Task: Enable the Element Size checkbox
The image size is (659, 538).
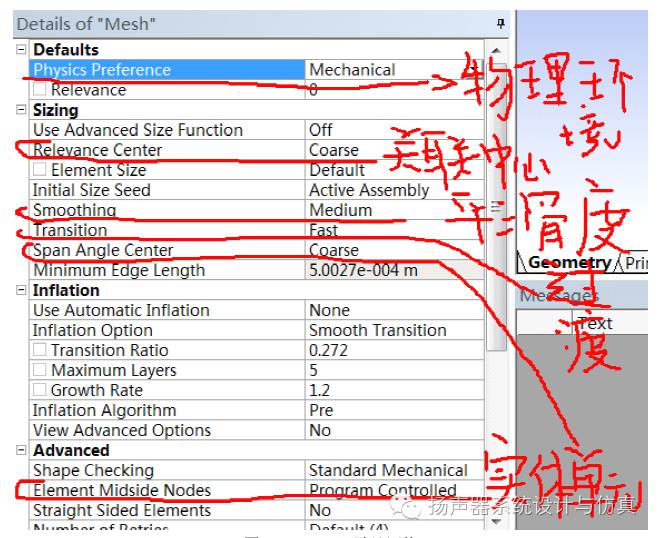Action: pos(39,170)
